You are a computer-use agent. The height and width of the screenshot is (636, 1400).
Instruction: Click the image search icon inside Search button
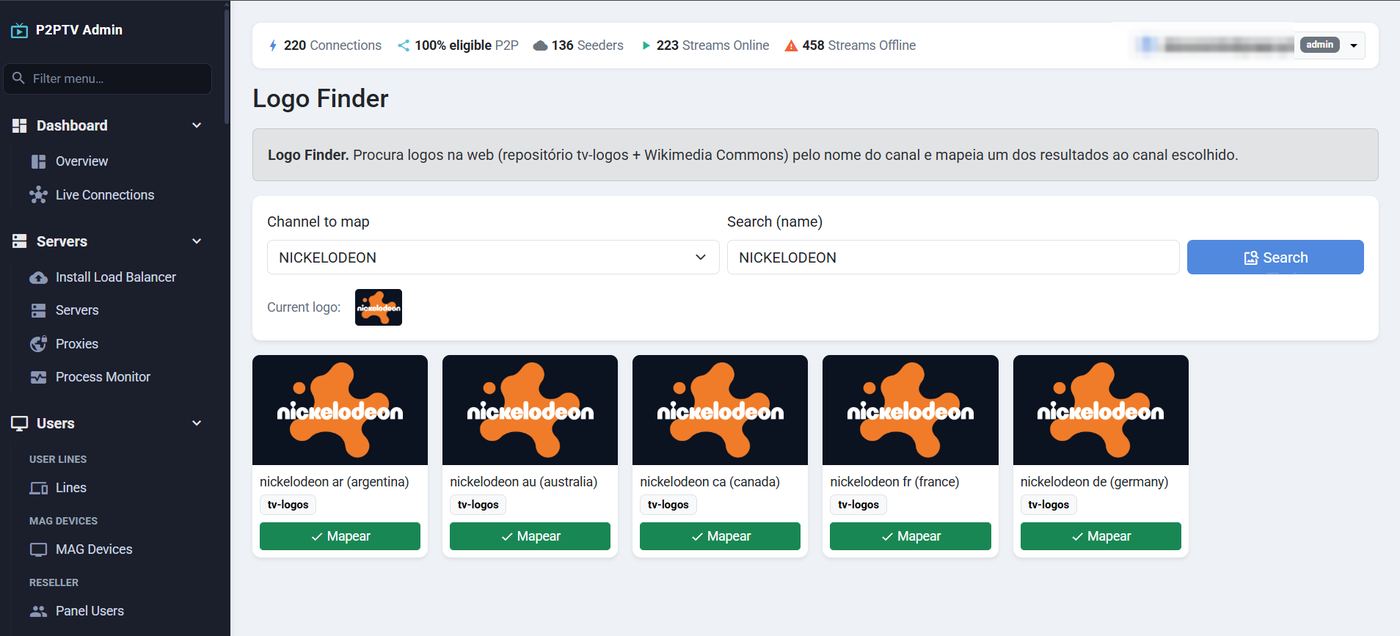(x=1251, y=258)
